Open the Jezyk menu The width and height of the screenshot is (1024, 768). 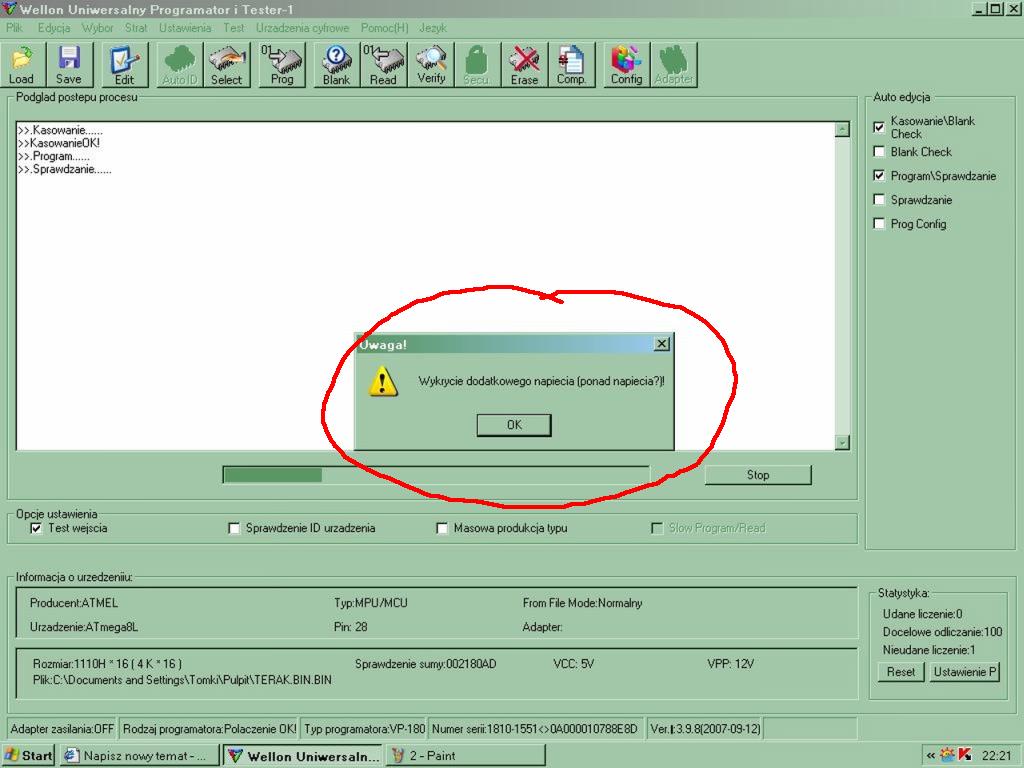click(432, 28)
